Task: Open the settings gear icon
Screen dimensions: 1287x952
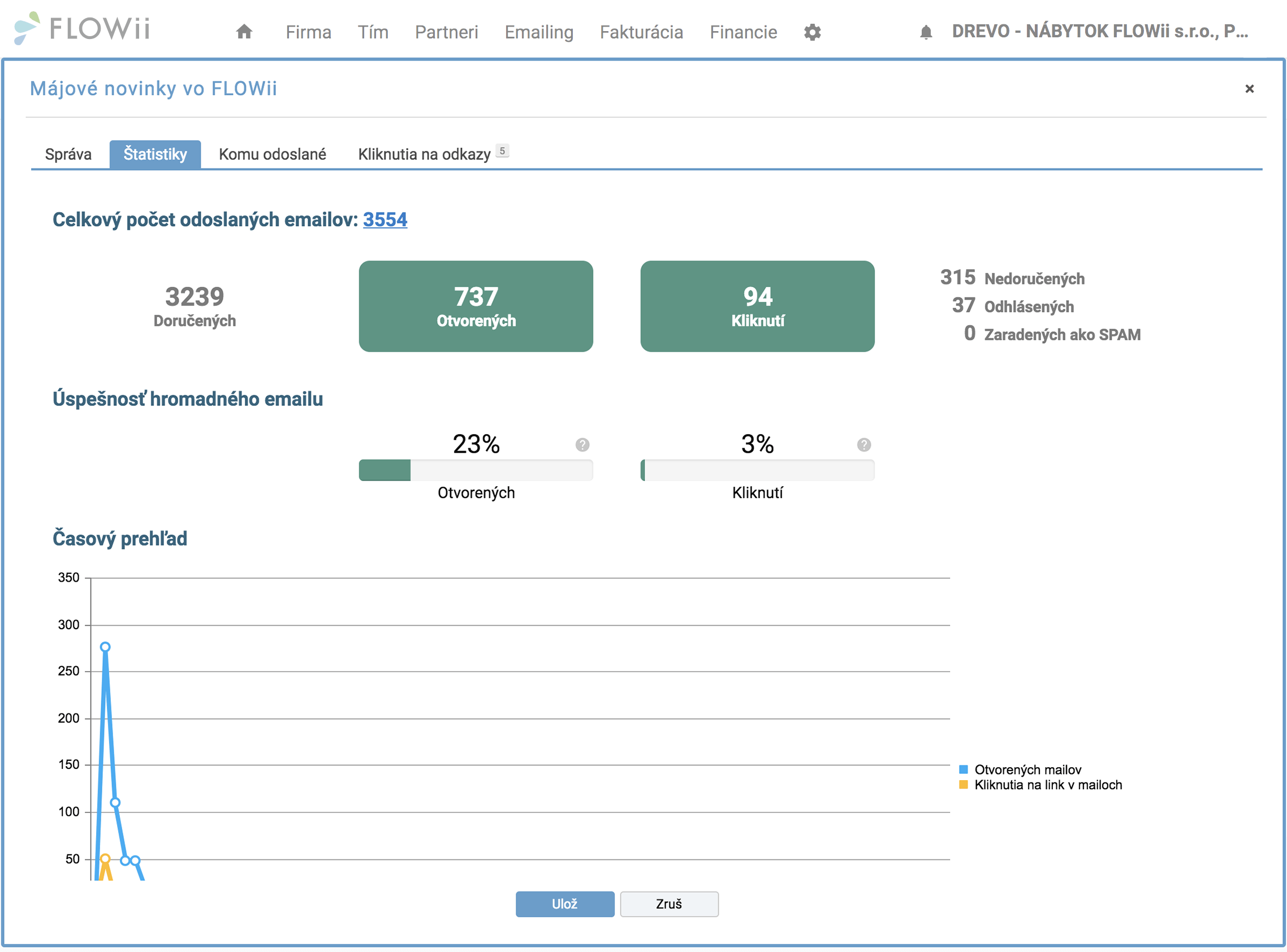Action: 812,32
